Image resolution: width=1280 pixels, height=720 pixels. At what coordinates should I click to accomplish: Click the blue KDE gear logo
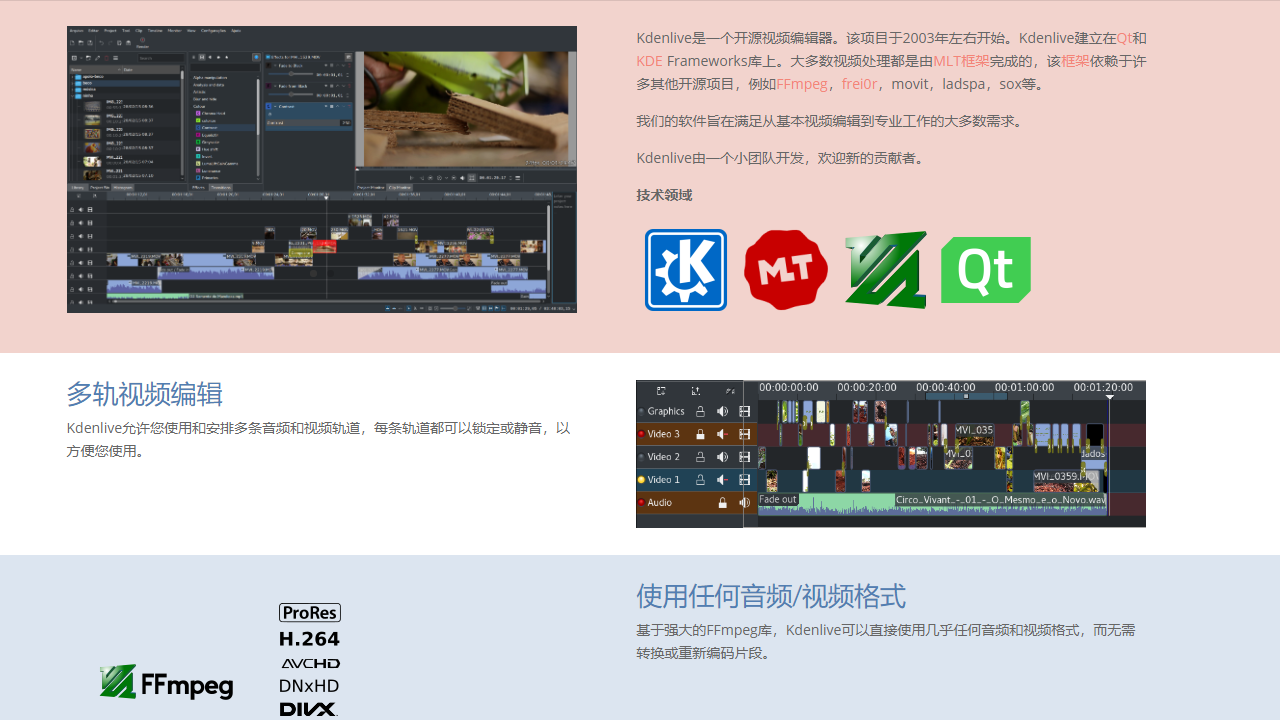[x=686, y=270]
